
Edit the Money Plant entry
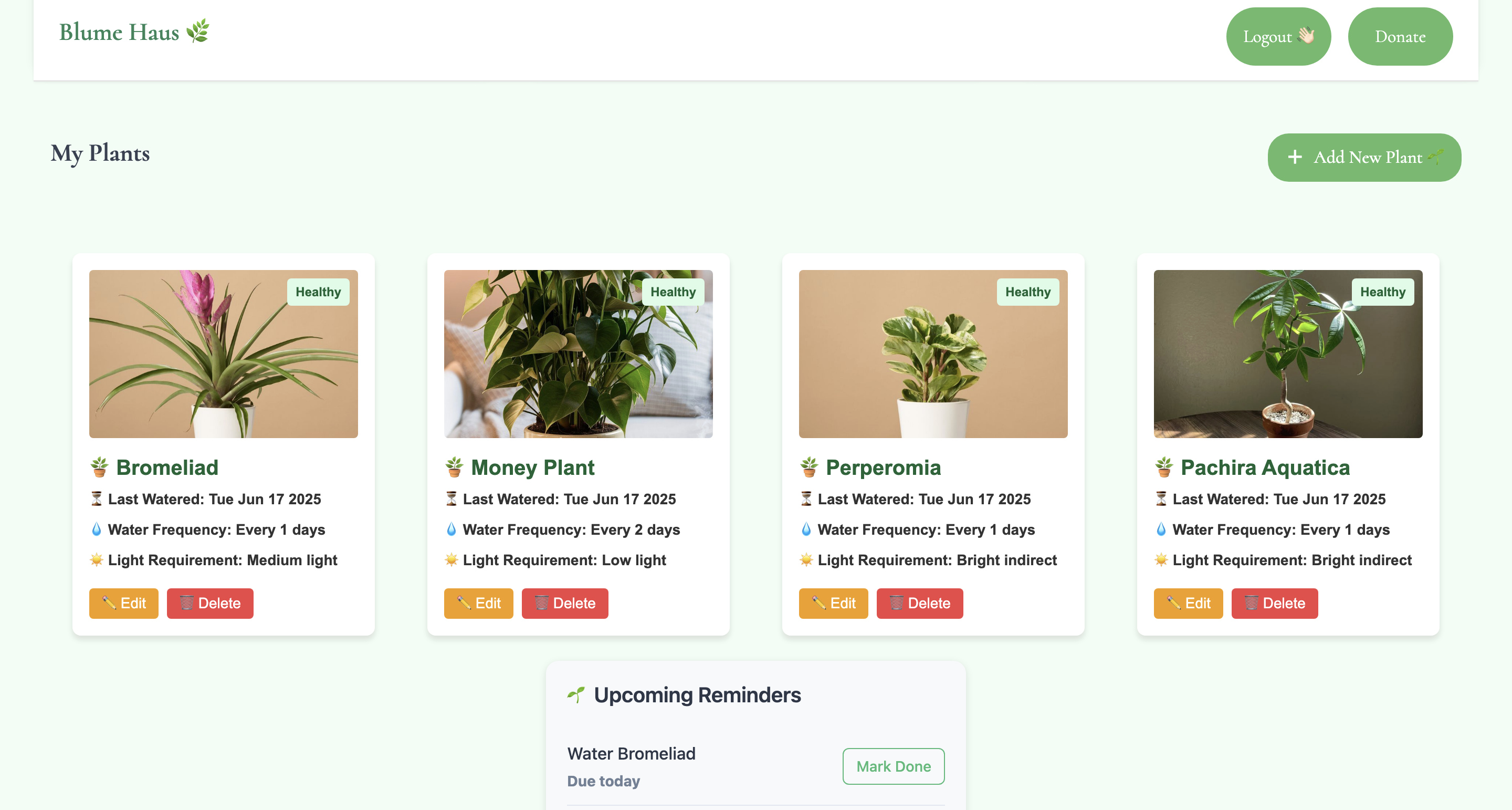coord(478,603)
